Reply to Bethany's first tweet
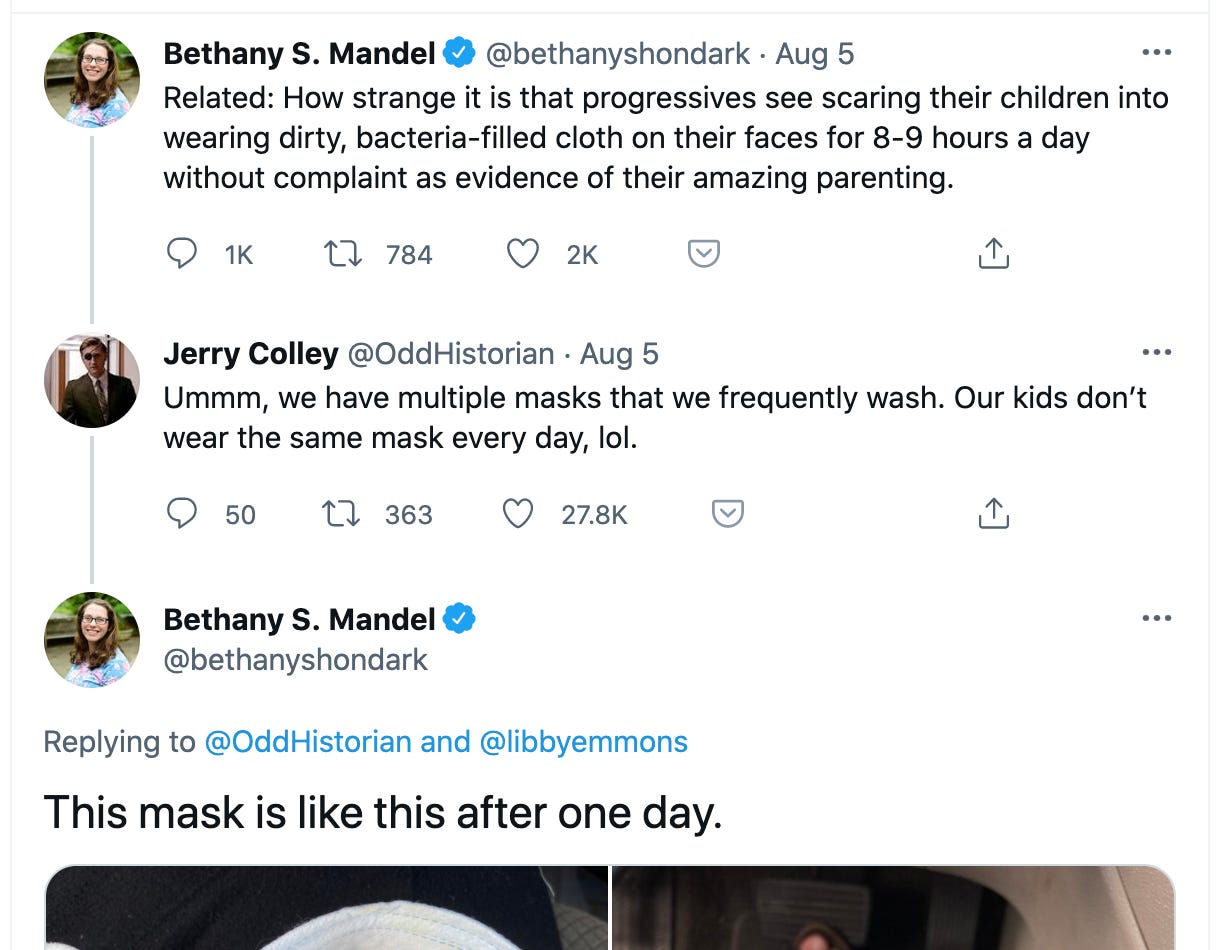This screenshot has height=950, width=1224. (x=181, y=254)
